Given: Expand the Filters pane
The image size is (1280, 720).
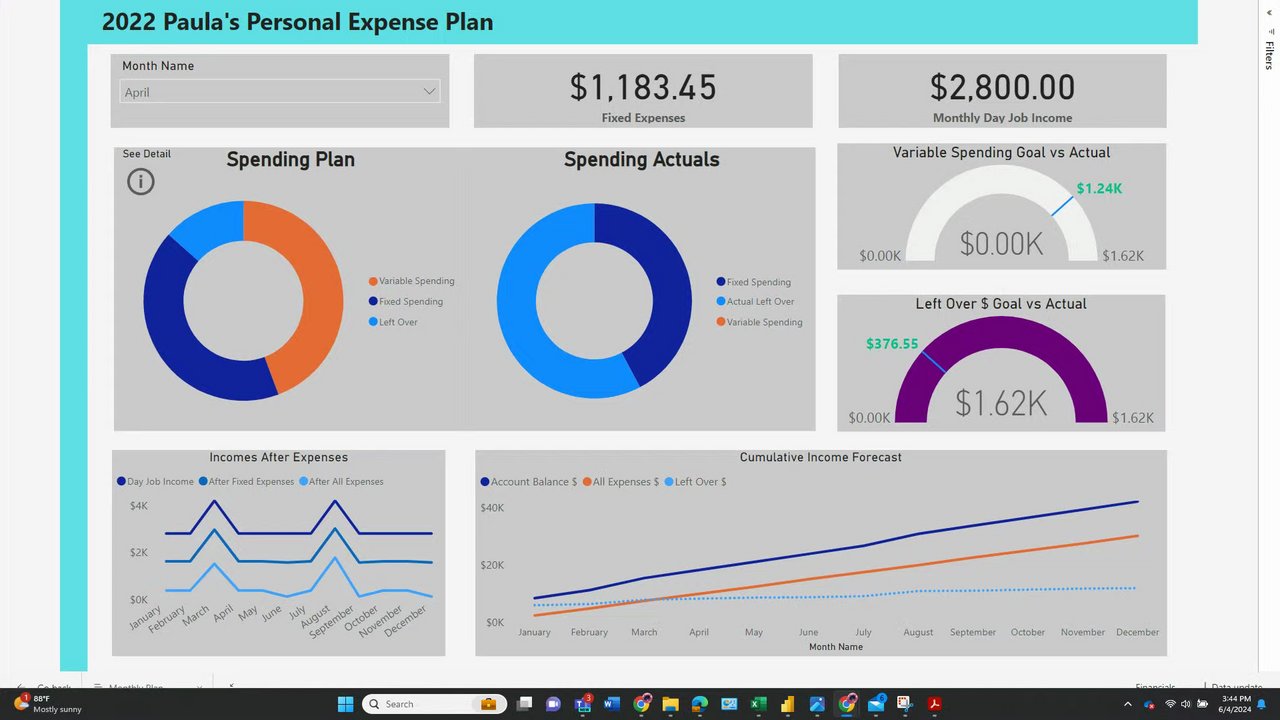Looking at the screenshot, I should pyautogui.click(x=1269, y=55).
